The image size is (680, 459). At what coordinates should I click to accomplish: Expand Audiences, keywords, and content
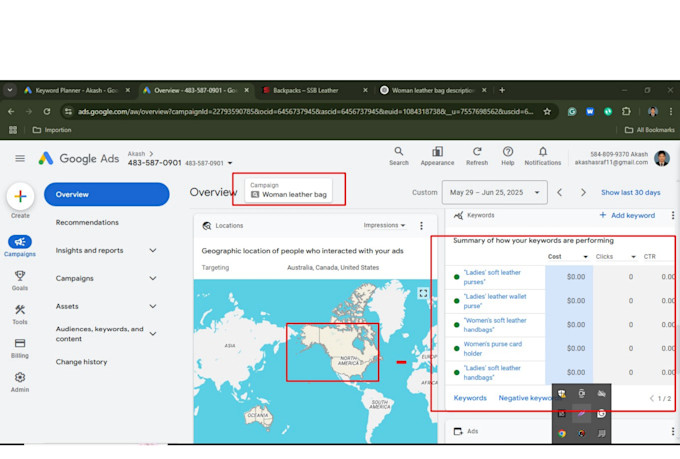click(153, 334)
